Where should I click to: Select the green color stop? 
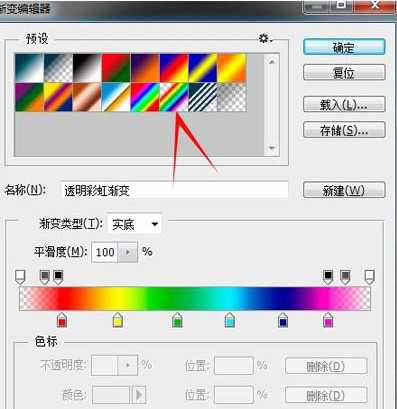pos(178,320)
